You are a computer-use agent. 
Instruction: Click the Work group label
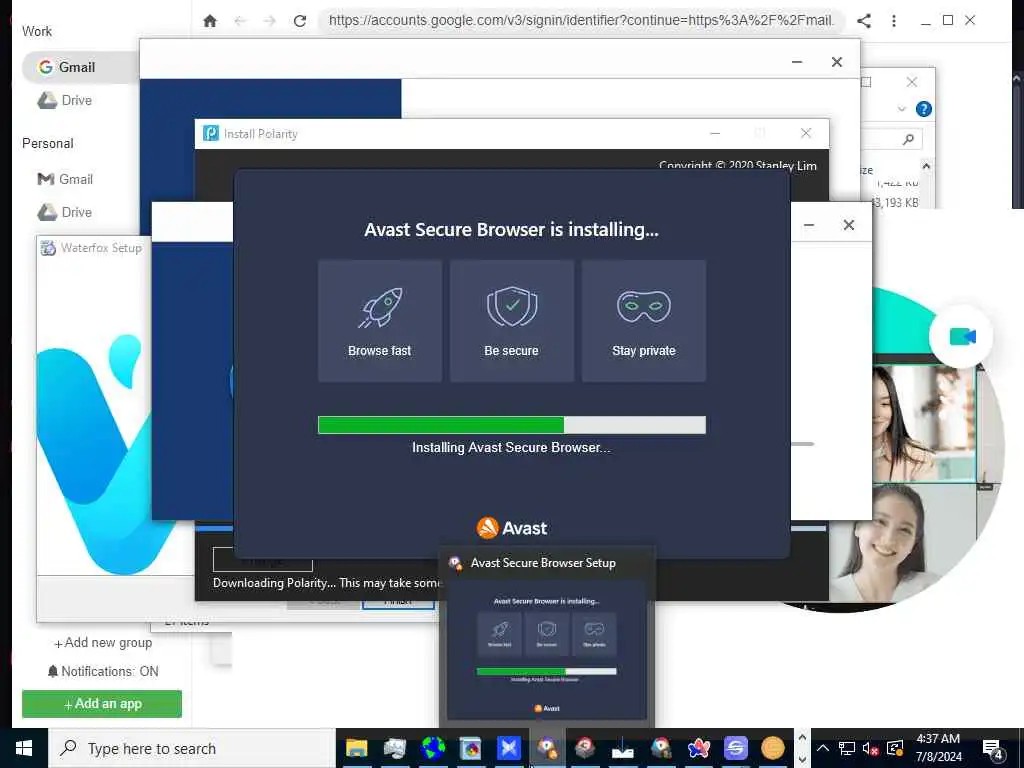37,31
